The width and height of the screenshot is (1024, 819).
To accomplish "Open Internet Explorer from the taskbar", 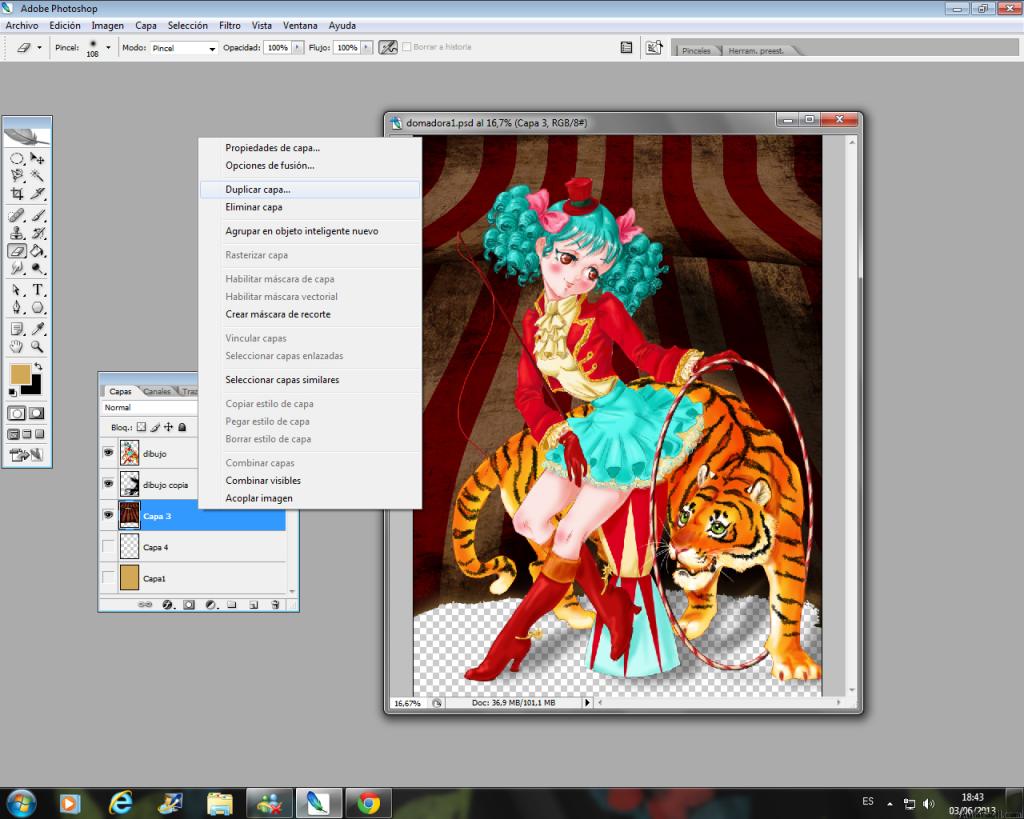I will pyautogui.click(x=120, y=802).
